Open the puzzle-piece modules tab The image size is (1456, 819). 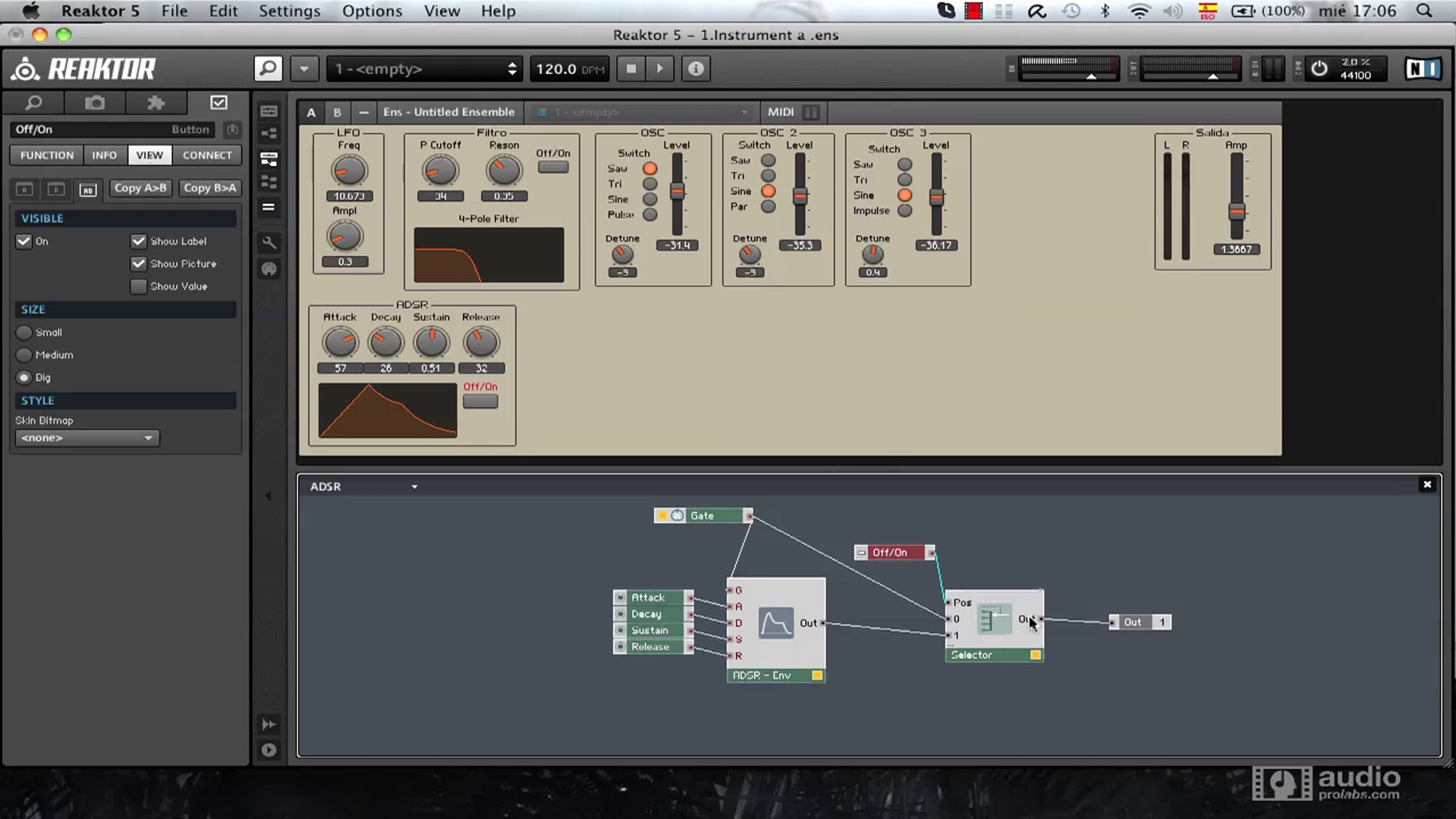coord(156,103)
